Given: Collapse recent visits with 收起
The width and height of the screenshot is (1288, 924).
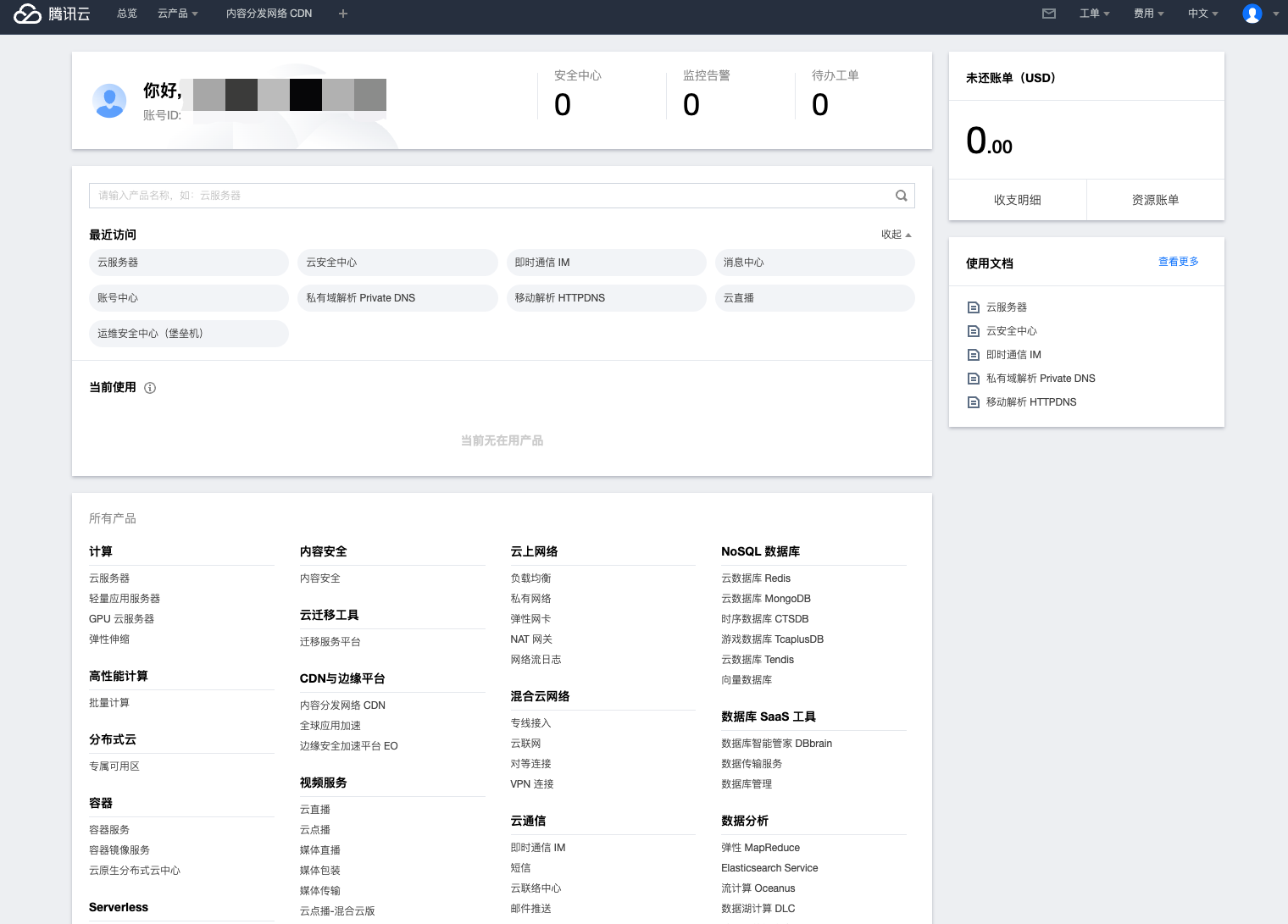Looking at the screenshot, I should click(x=896, y=235).
